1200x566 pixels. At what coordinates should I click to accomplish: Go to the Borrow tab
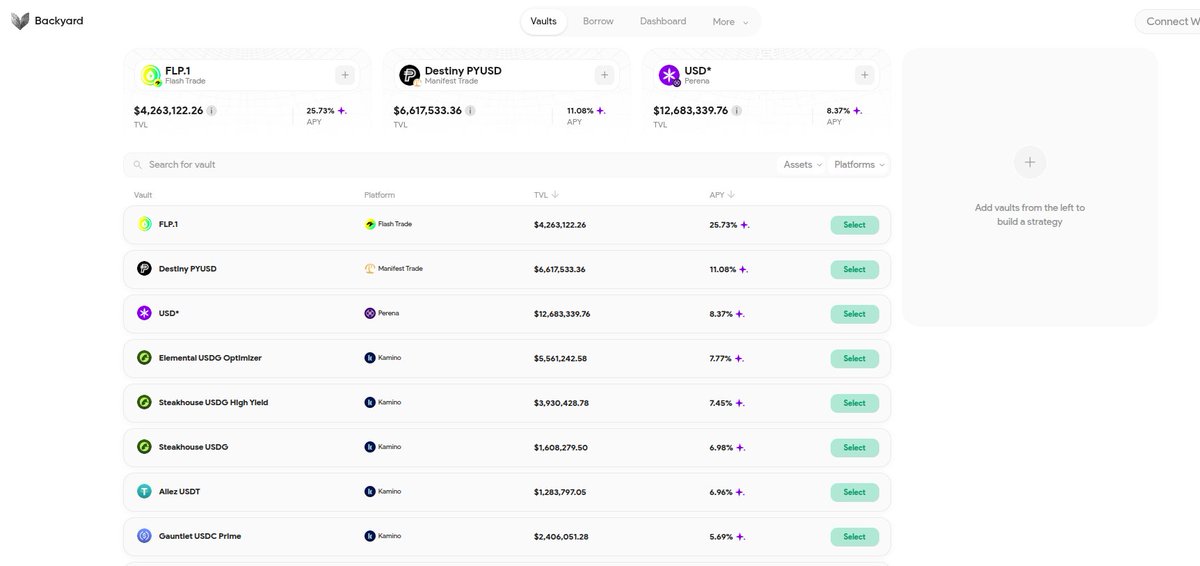pos(598,21)
